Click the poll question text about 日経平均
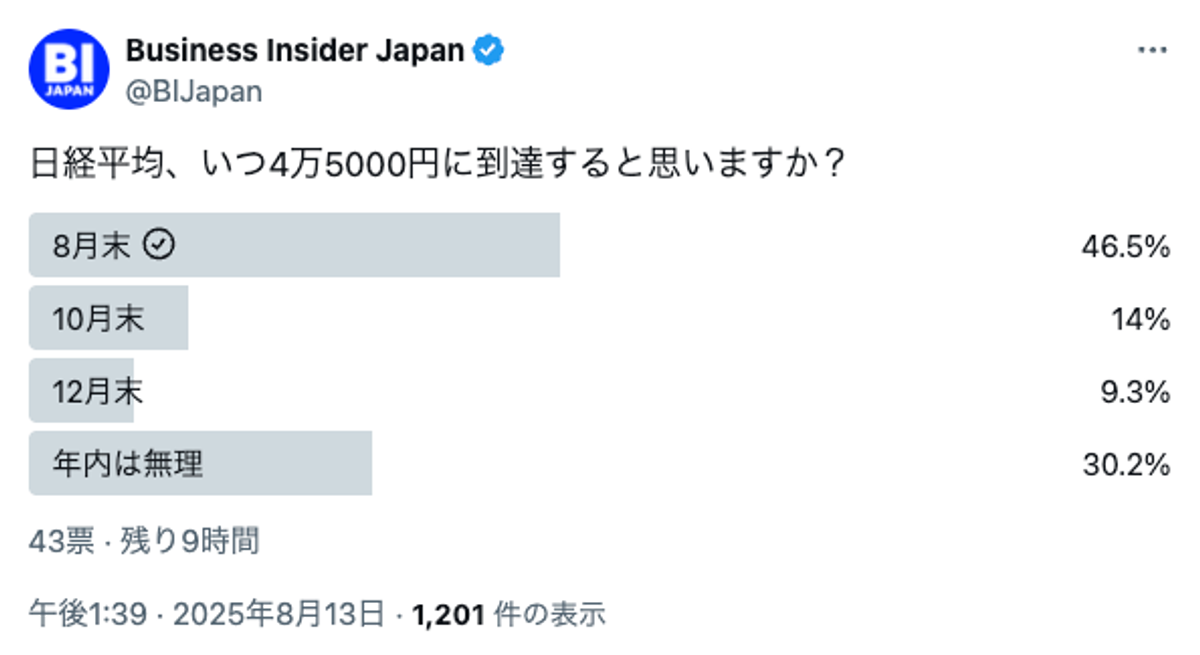The height and width of the screenshot is (655, 1200). pyautogui.click(x=439, y=162)
